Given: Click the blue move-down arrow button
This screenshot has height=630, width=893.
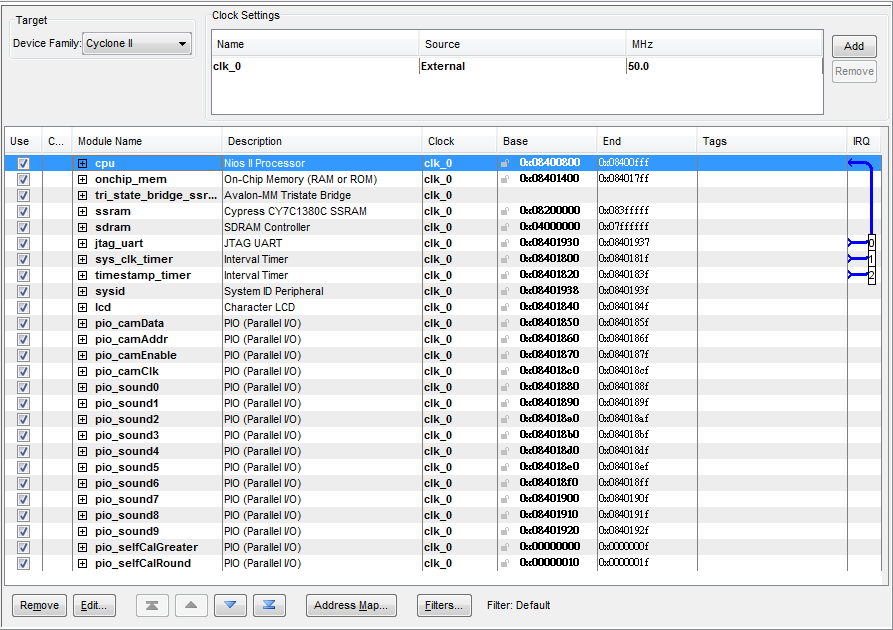Looking at the screenshot, I should click(230, 606).
